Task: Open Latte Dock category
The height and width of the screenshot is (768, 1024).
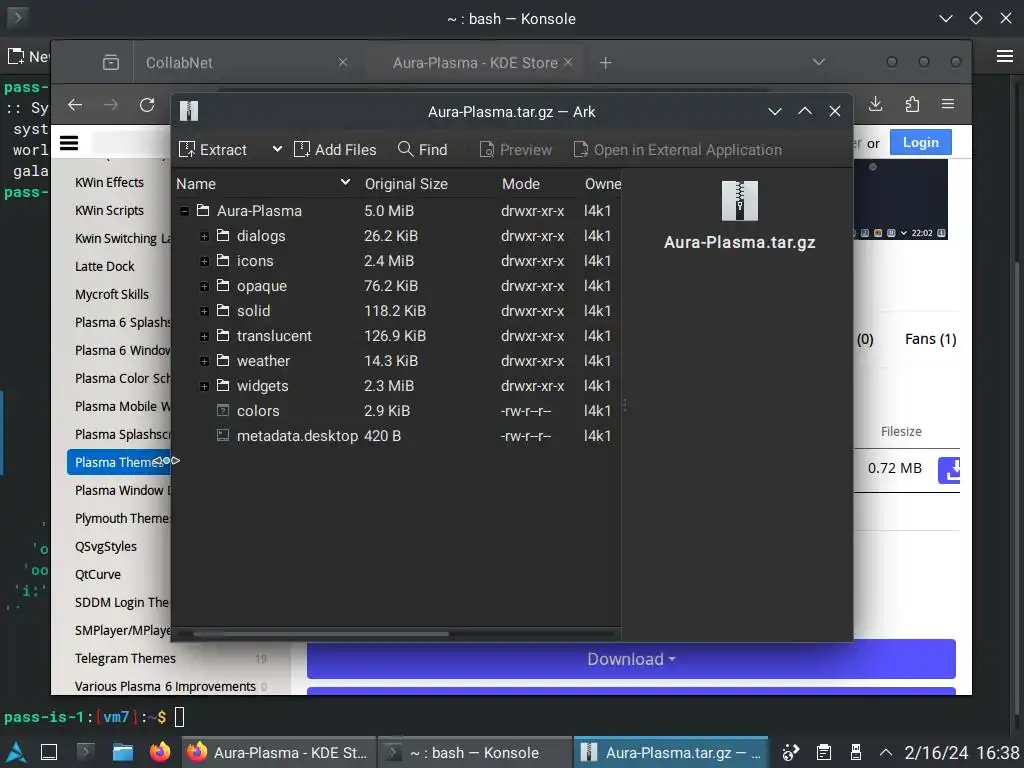Action: pyautogui.click(x=104, y=266)
